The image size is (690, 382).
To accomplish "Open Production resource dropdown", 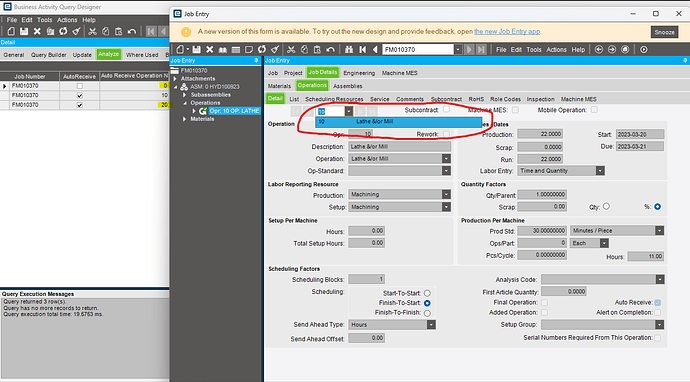I will [x=446, y=194].
